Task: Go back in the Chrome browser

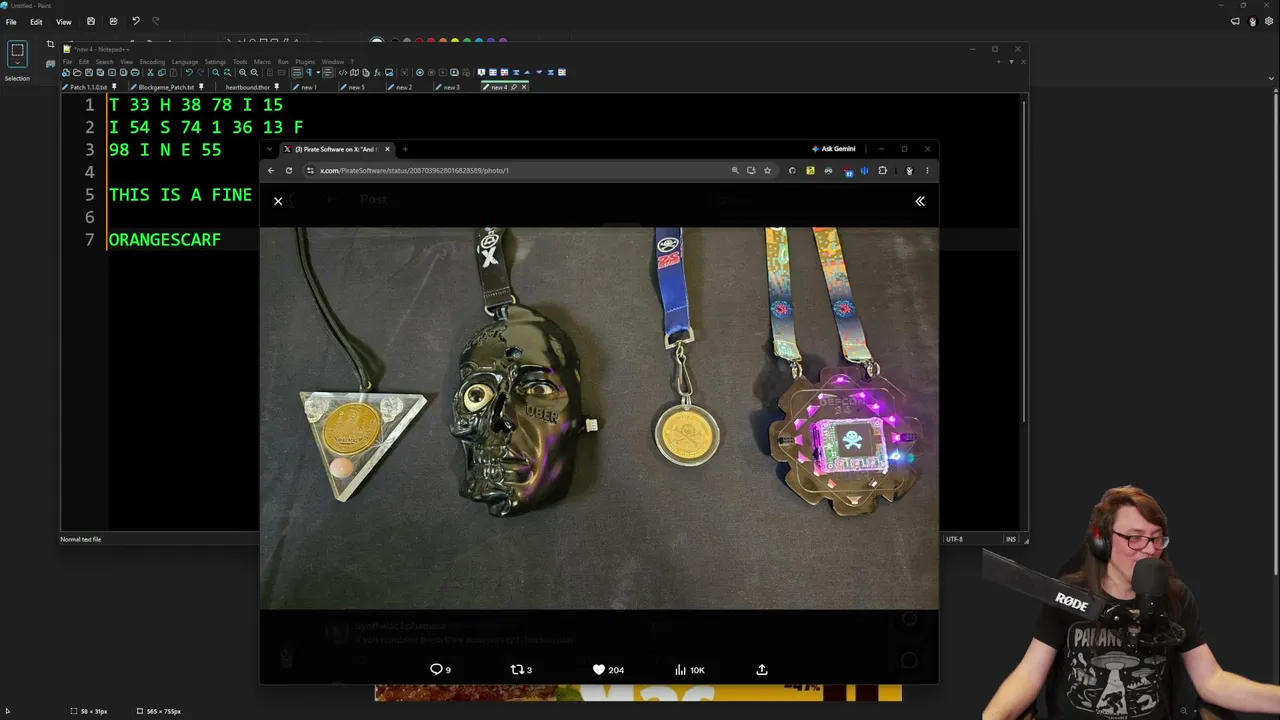Action: coord(270,170)
